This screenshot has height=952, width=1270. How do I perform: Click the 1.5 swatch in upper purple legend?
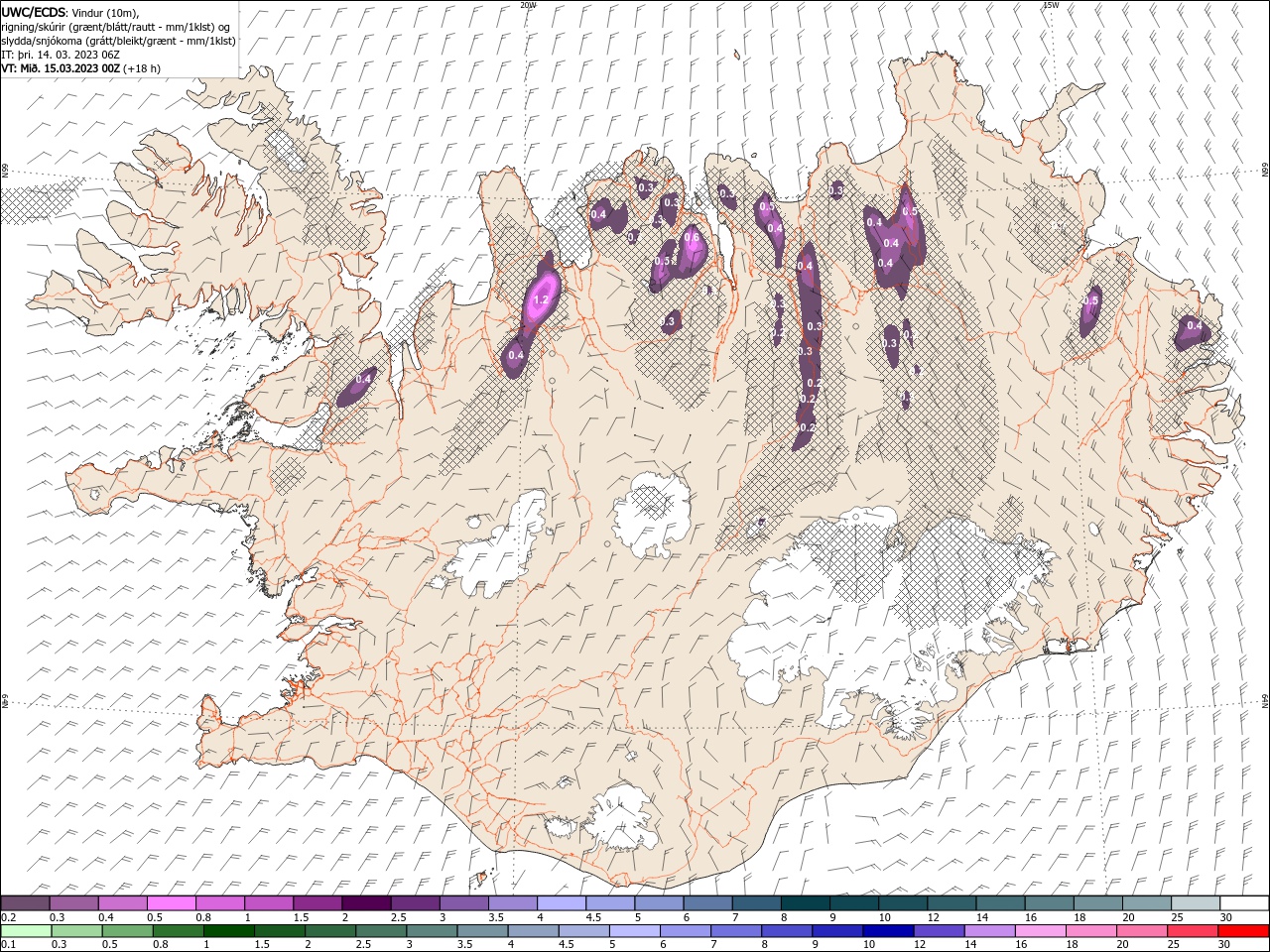point(317,902)
